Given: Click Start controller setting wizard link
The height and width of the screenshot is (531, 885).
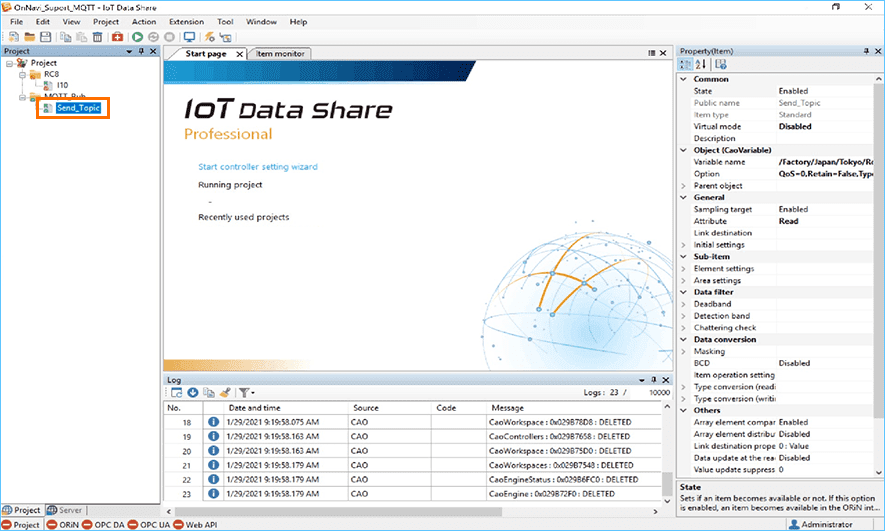Looking at the screenshot, I should pyautogui.click(x=258, y=166).
